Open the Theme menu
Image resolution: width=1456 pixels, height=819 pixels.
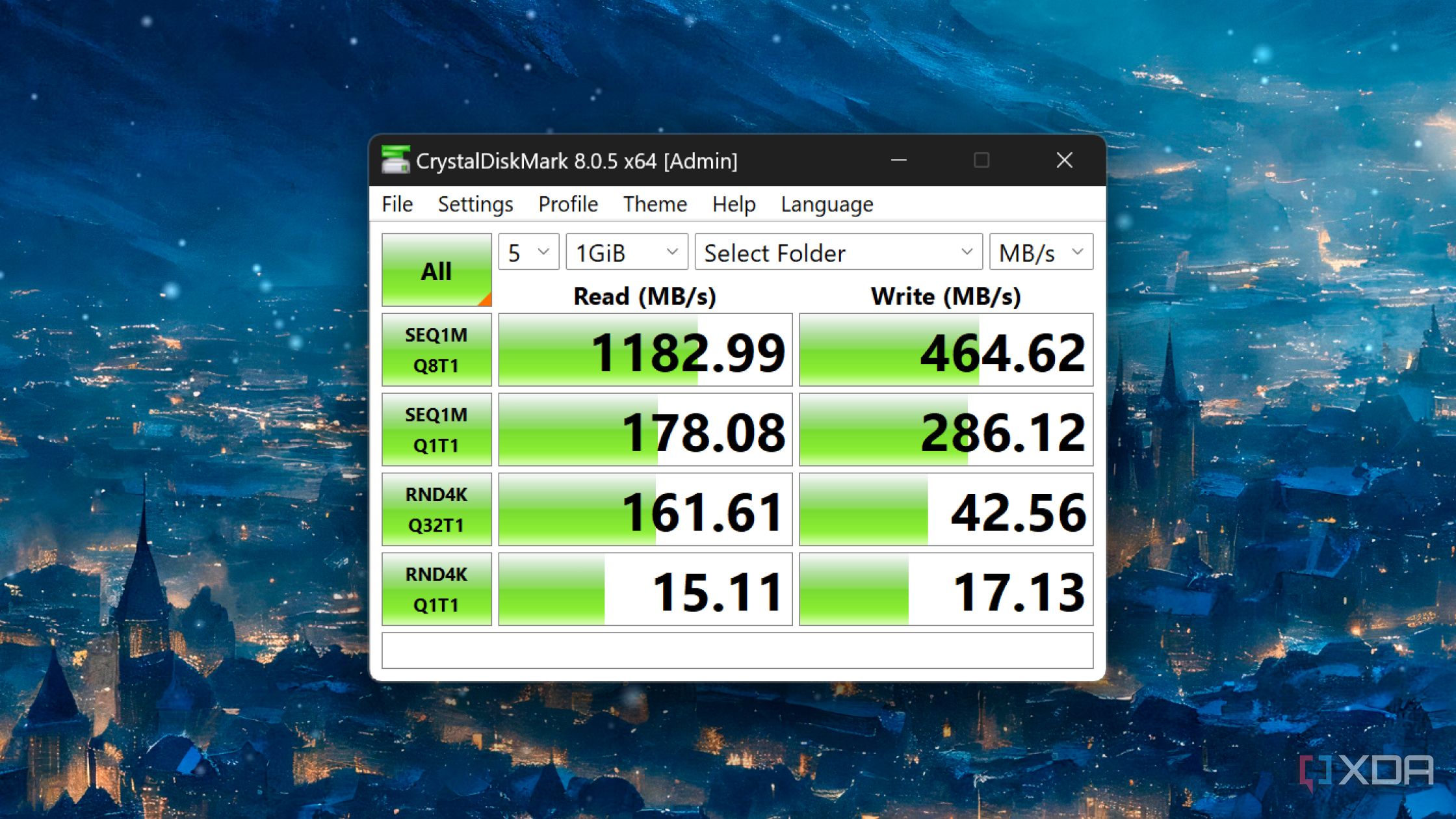[x=655, y=204]
